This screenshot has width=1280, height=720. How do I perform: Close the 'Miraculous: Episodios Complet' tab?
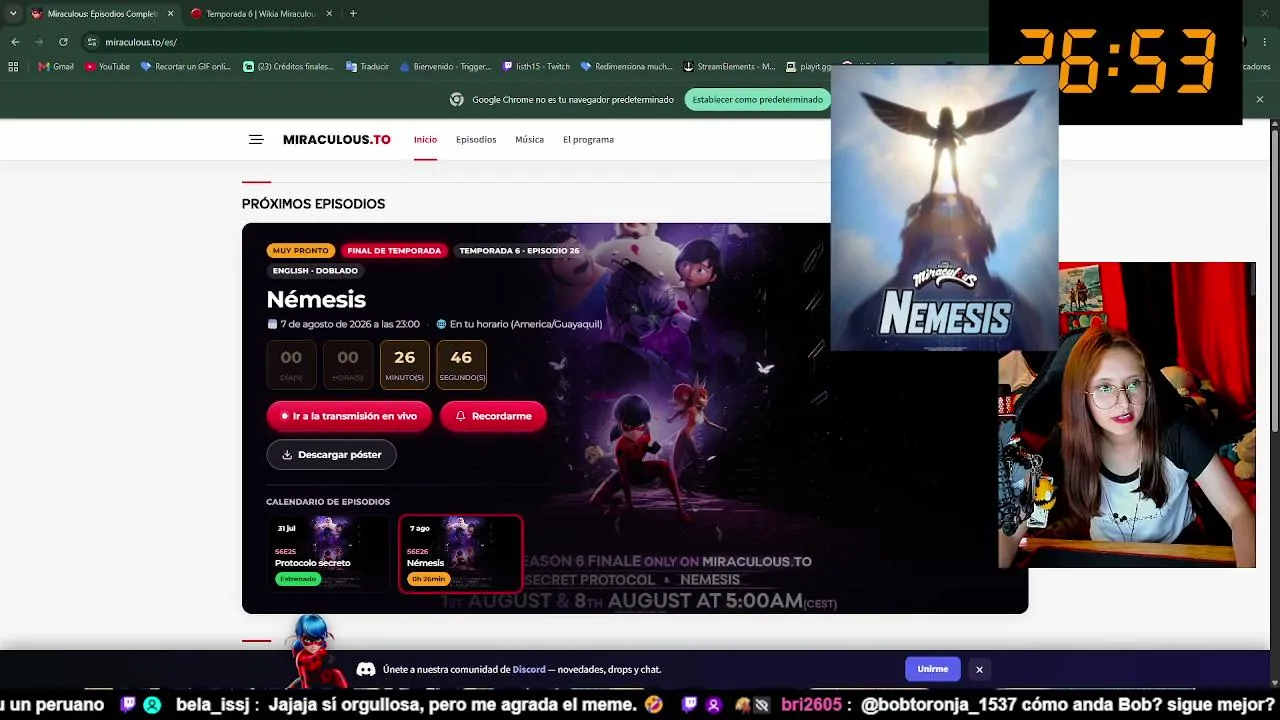tap(170, 14)
